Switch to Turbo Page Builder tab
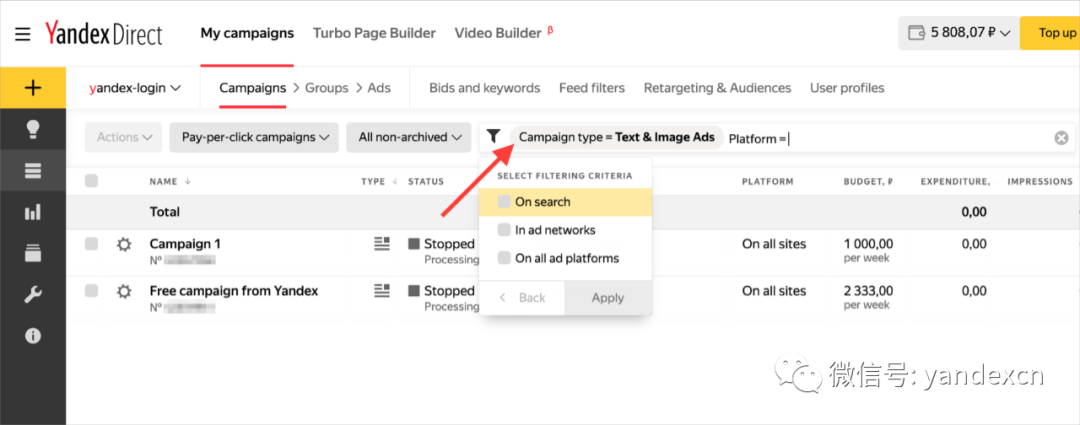 (374, 33)
